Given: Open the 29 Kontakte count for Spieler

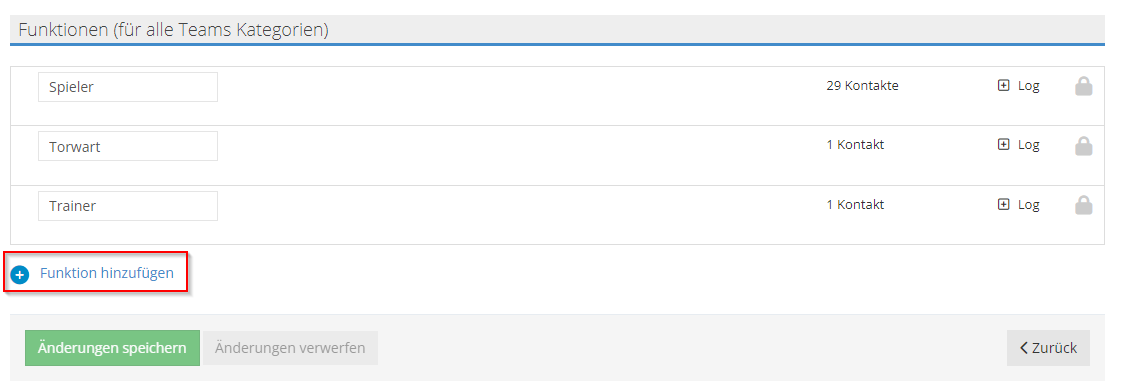Looking at the screenshot, I should 862,86.
